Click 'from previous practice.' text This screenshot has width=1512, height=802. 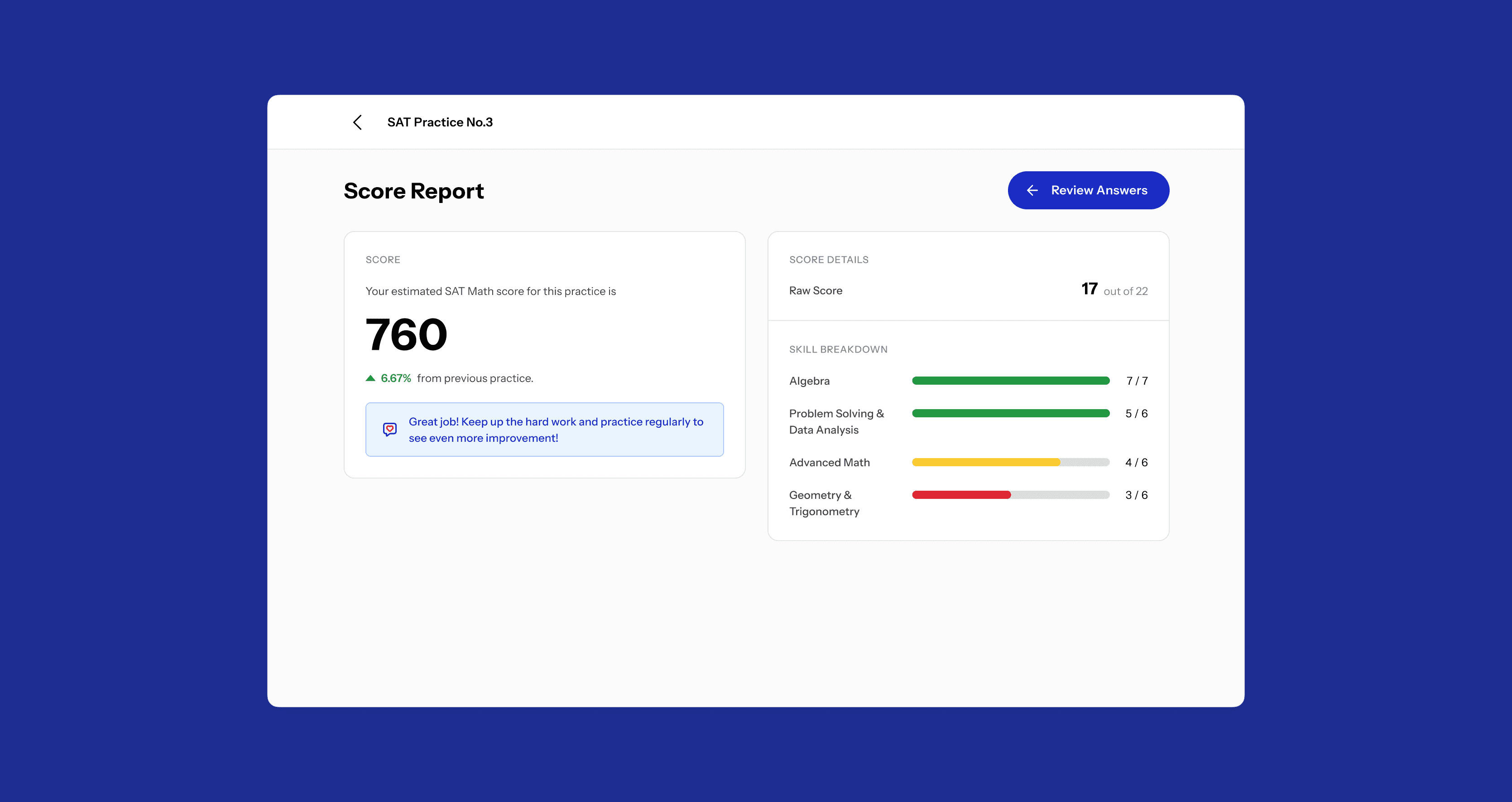click(475, 378)
